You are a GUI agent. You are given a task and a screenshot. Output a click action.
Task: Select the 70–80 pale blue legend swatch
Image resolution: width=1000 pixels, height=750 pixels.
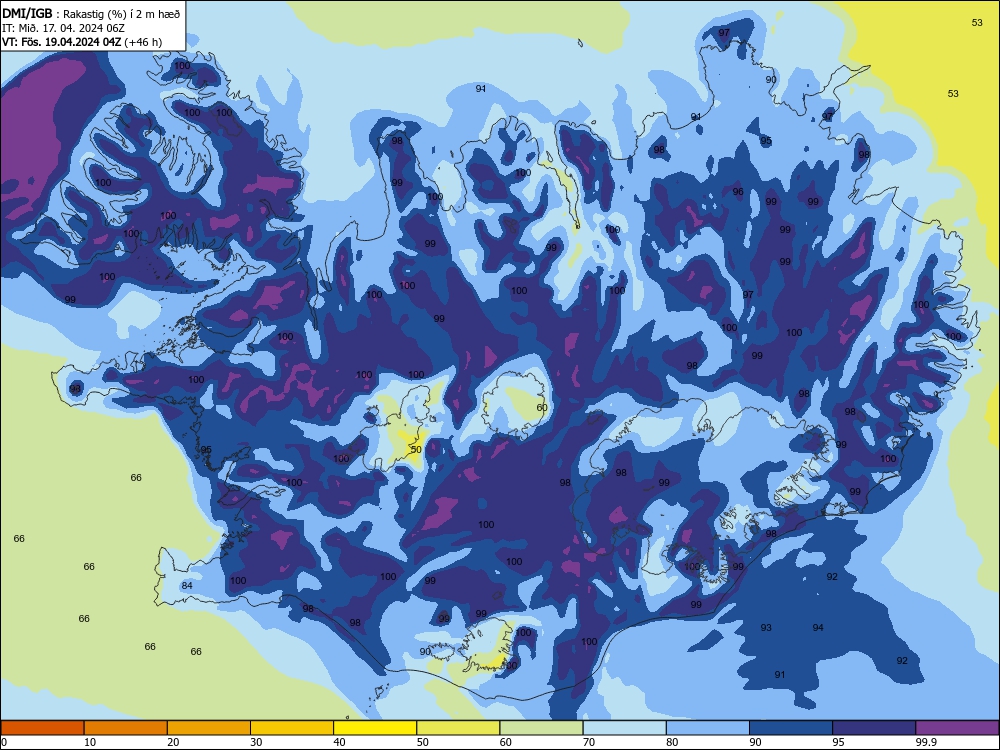(x=624, y=728)
